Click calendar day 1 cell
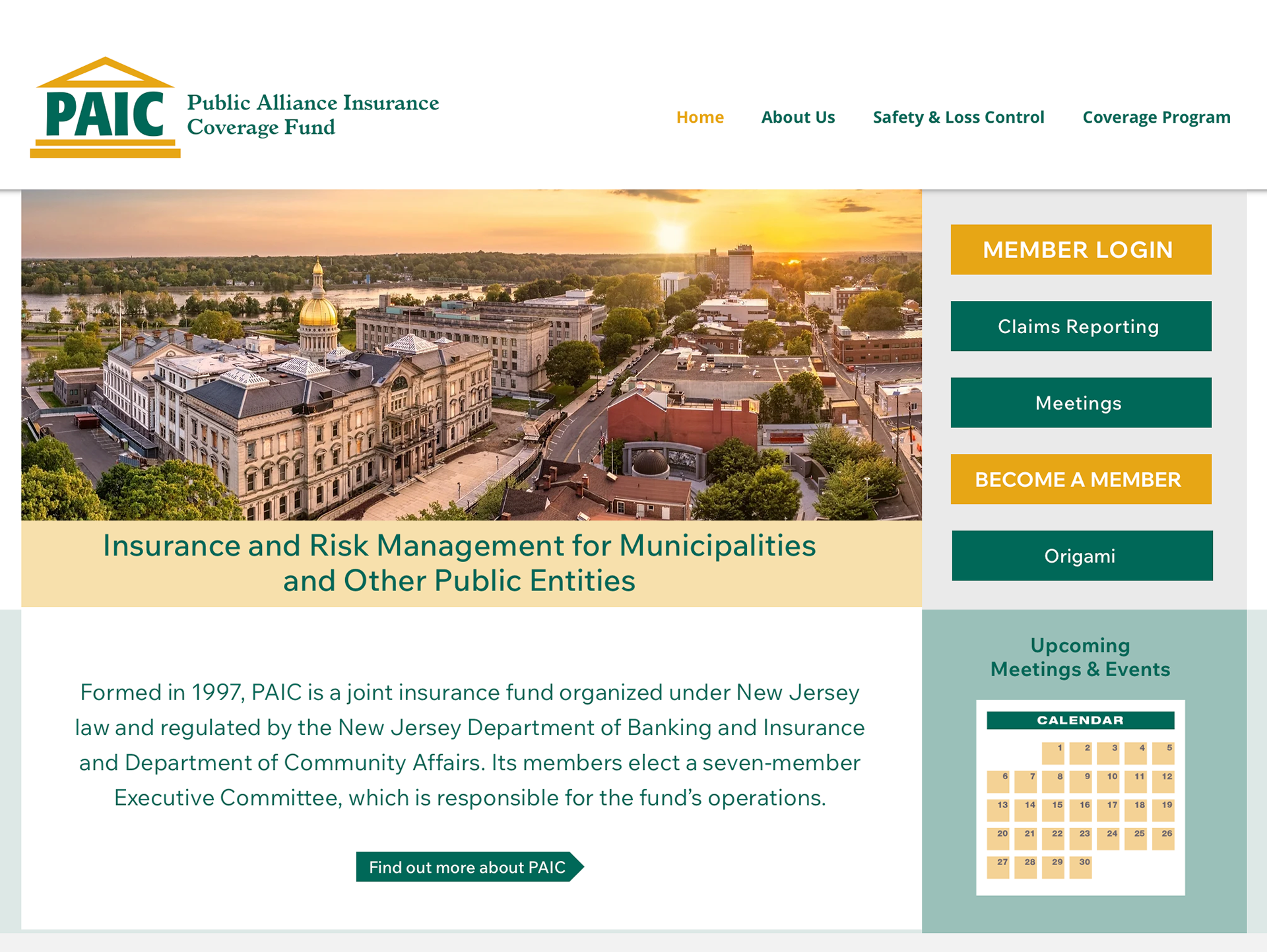Screen dimensions: 1267x952 coord(1053,753)
